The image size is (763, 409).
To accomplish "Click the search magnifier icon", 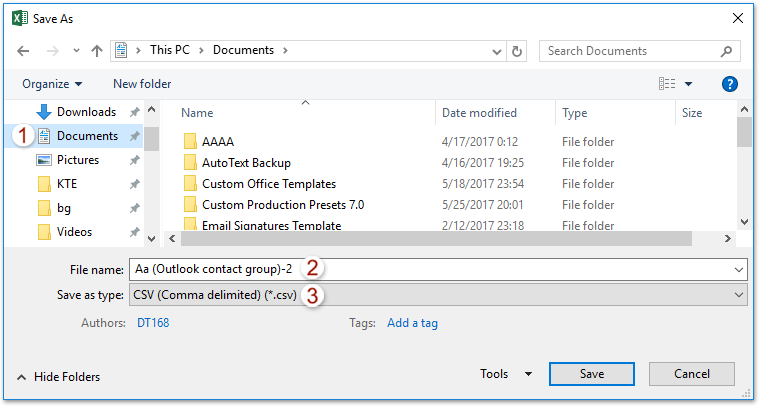I will (727, 51).
